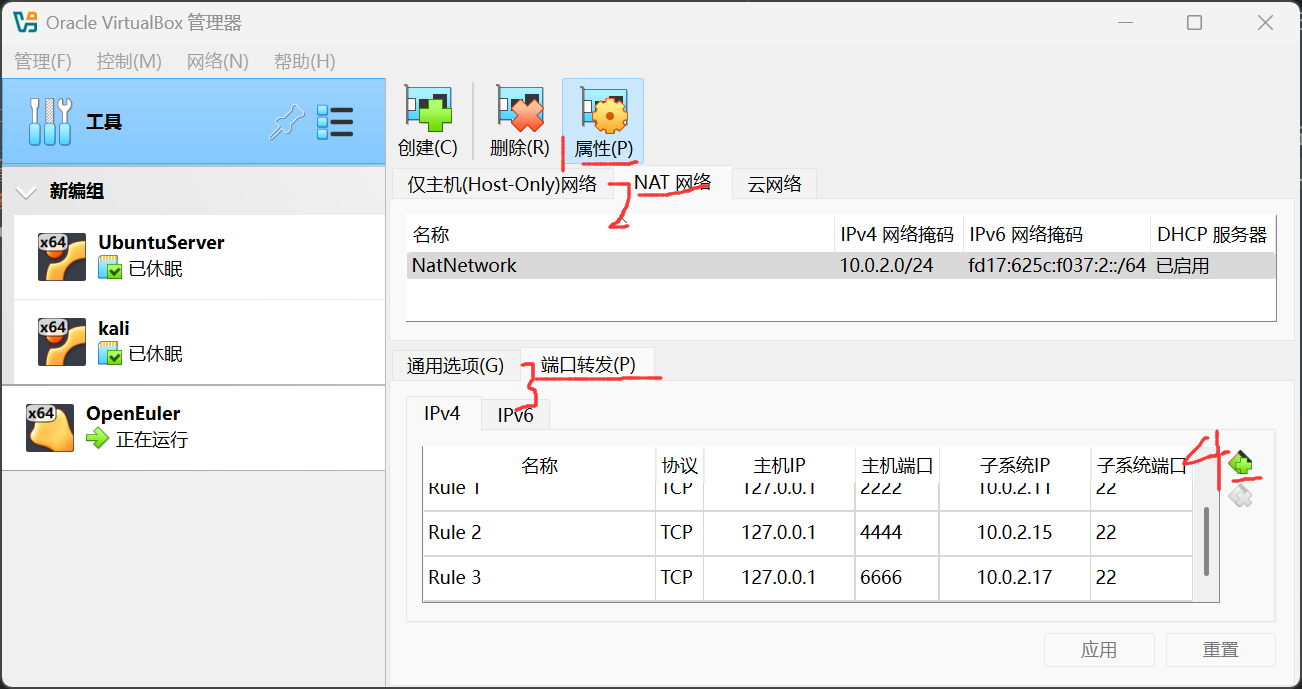Click the 协议 column header
1302x689 pixels.
click(x=679, y=465)
